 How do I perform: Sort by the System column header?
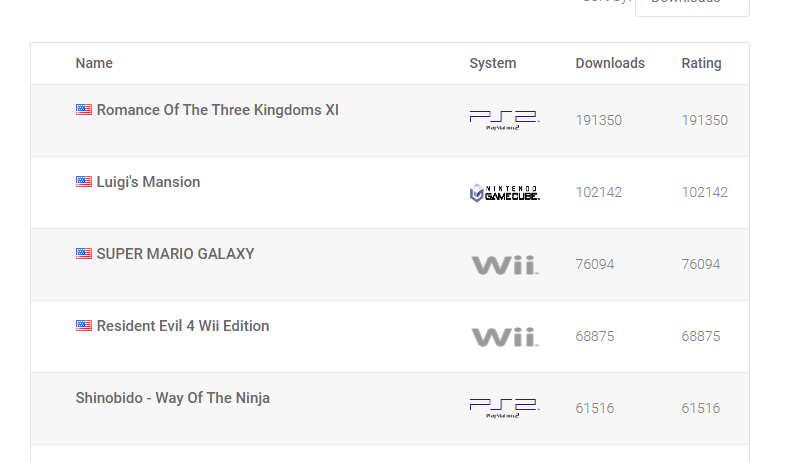coord(493,63)
